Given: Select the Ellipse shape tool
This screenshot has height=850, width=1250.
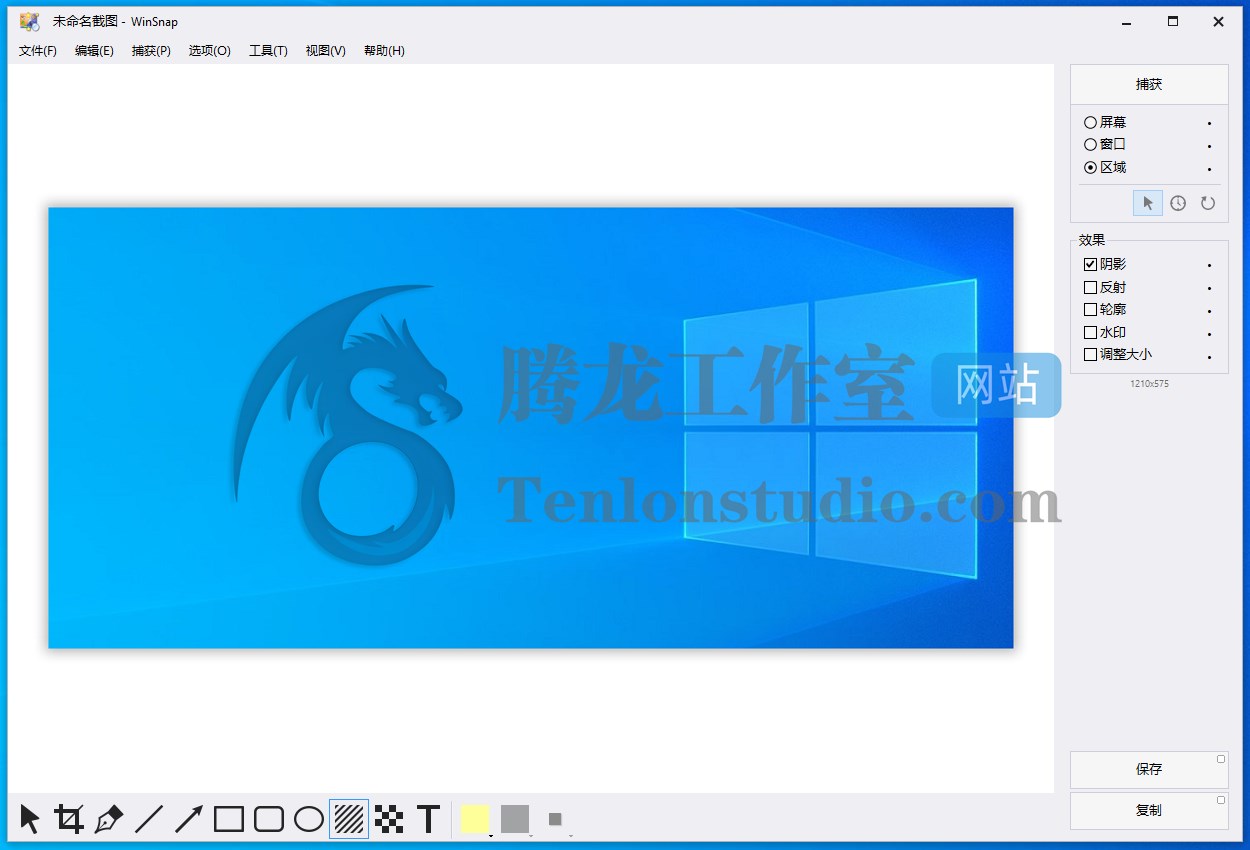Looking at the screenshot, I should point(309,819).
